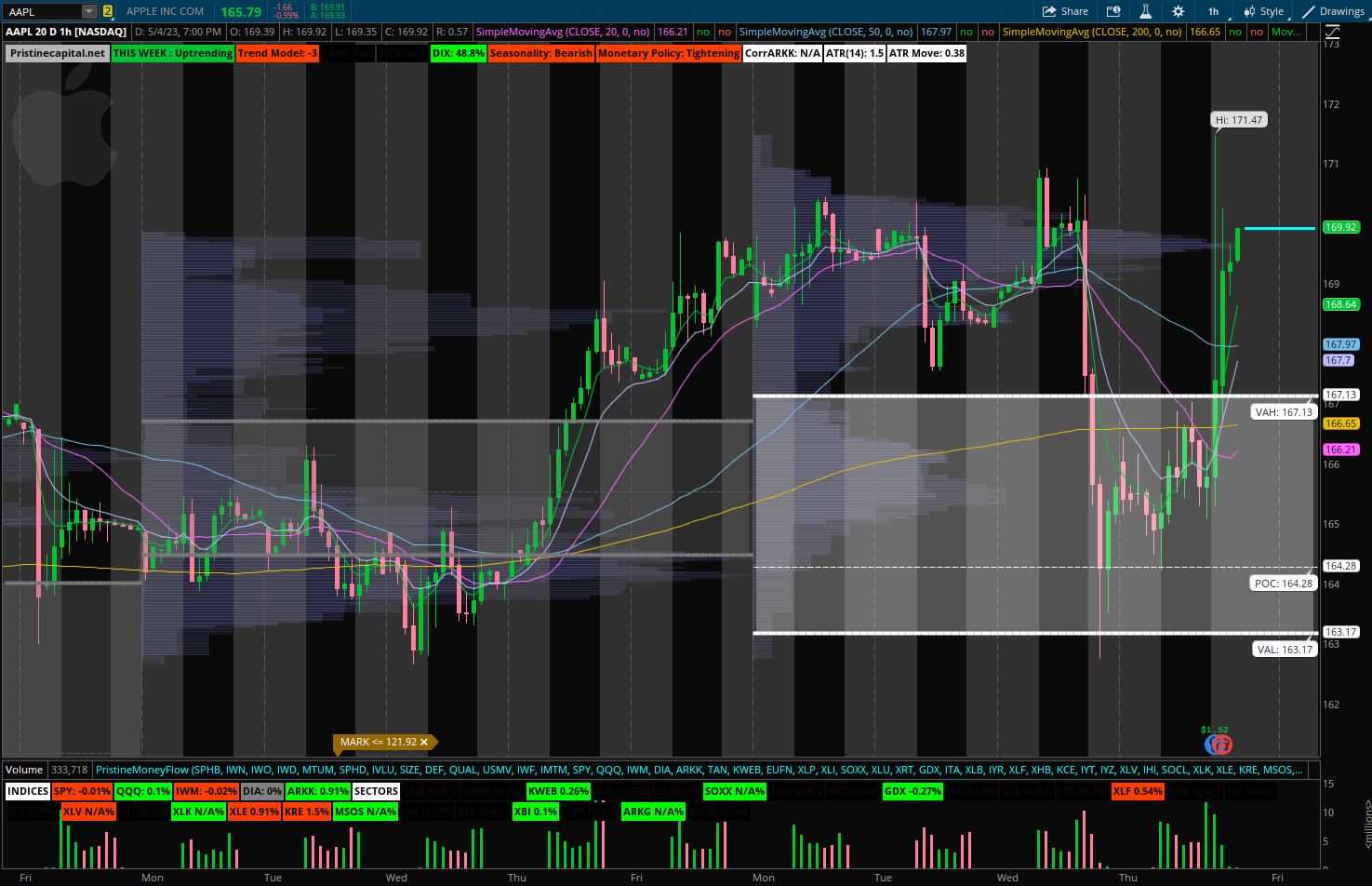
Task: Click the DIX: 48.8% label
Action: (459, 53)
